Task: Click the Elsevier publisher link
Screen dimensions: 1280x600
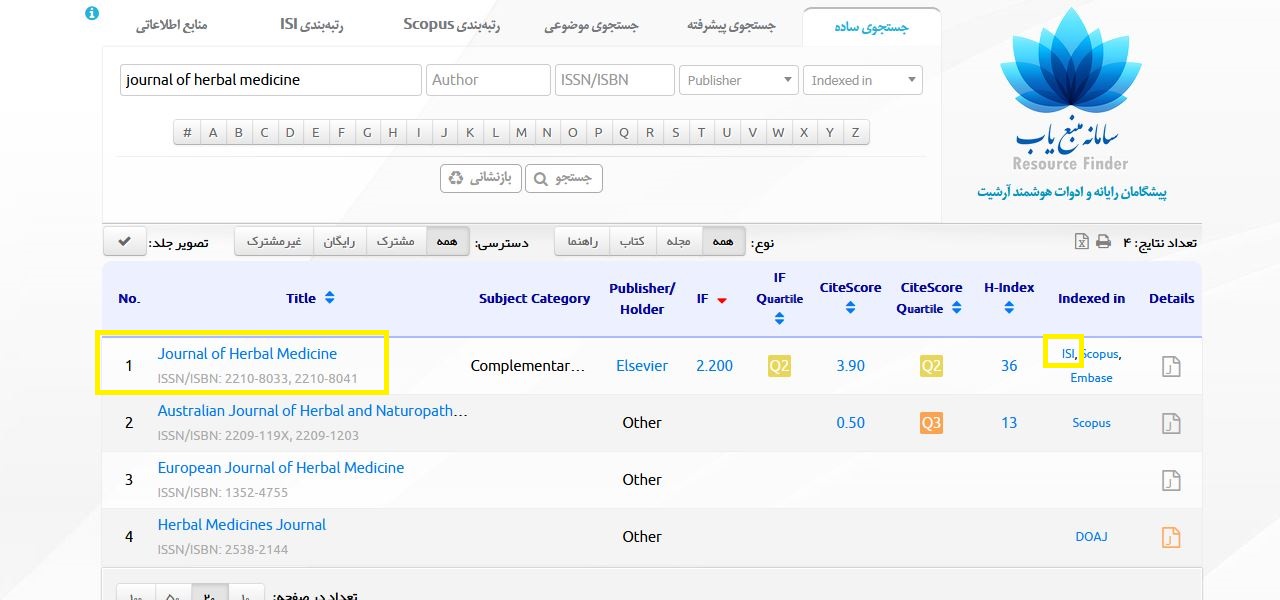Action: point(642,366)
